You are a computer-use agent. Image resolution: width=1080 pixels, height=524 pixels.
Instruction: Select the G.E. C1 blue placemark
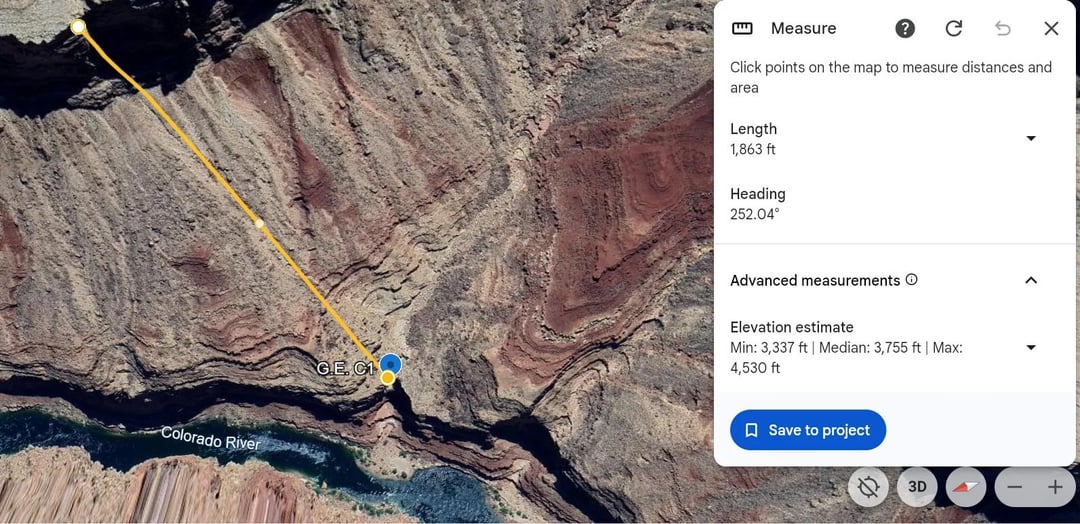(391, 363)
